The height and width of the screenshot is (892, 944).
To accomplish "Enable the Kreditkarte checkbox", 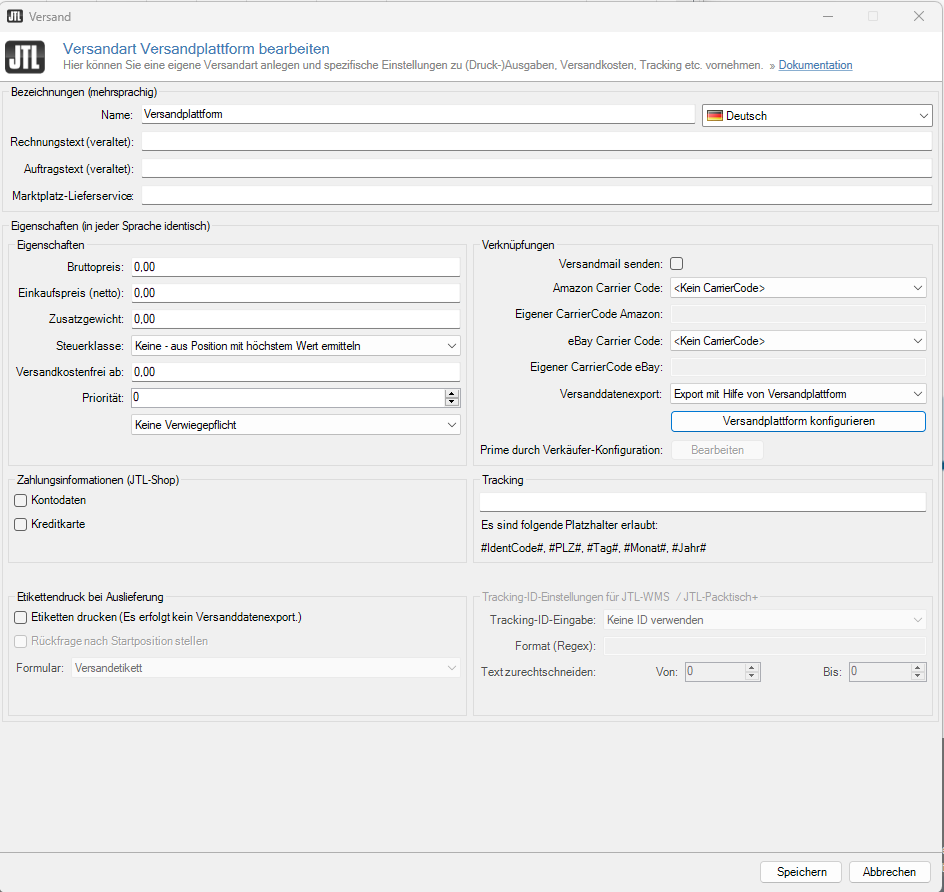I will tap(20, 523).
